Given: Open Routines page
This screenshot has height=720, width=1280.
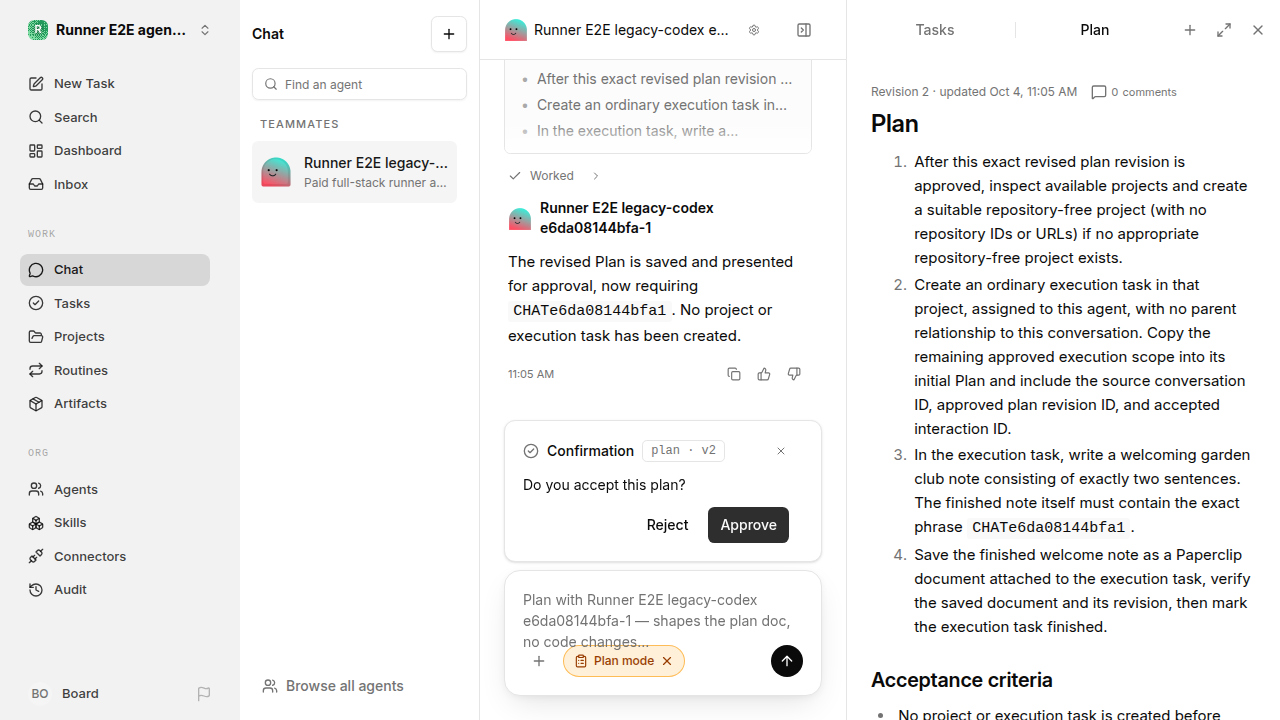Looking at the screenshot, I should tap(115, 370).
